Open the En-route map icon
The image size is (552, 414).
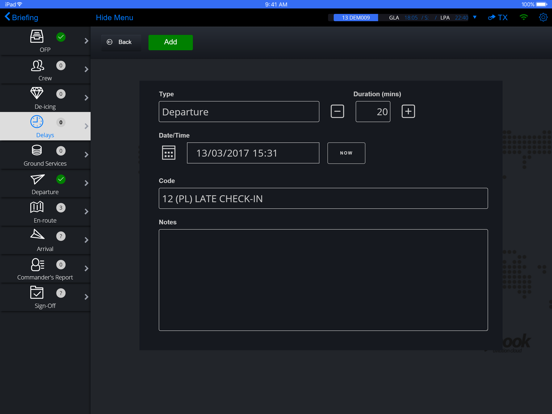coord(37,207)
